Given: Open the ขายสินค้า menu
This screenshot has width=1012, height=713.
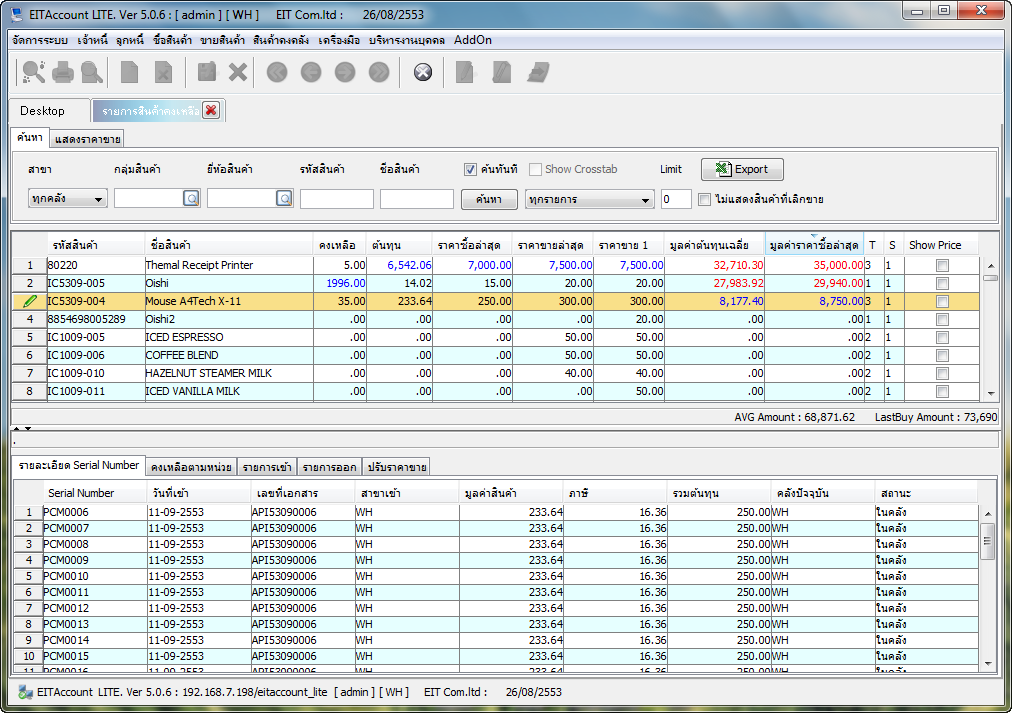Looking at the screenshot, I should pyautogui.click(x=223, y=40).
